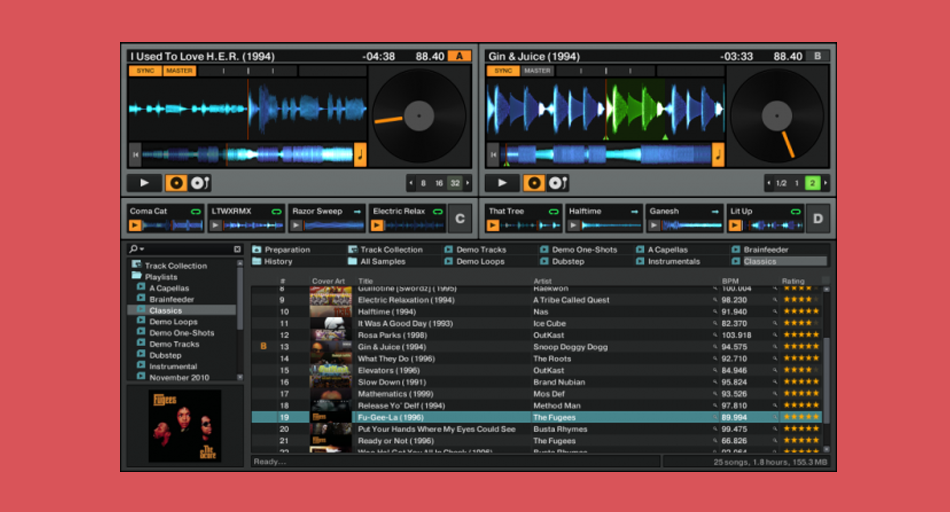
Task: Start playback on Deck B
Action: pos(502,182)
